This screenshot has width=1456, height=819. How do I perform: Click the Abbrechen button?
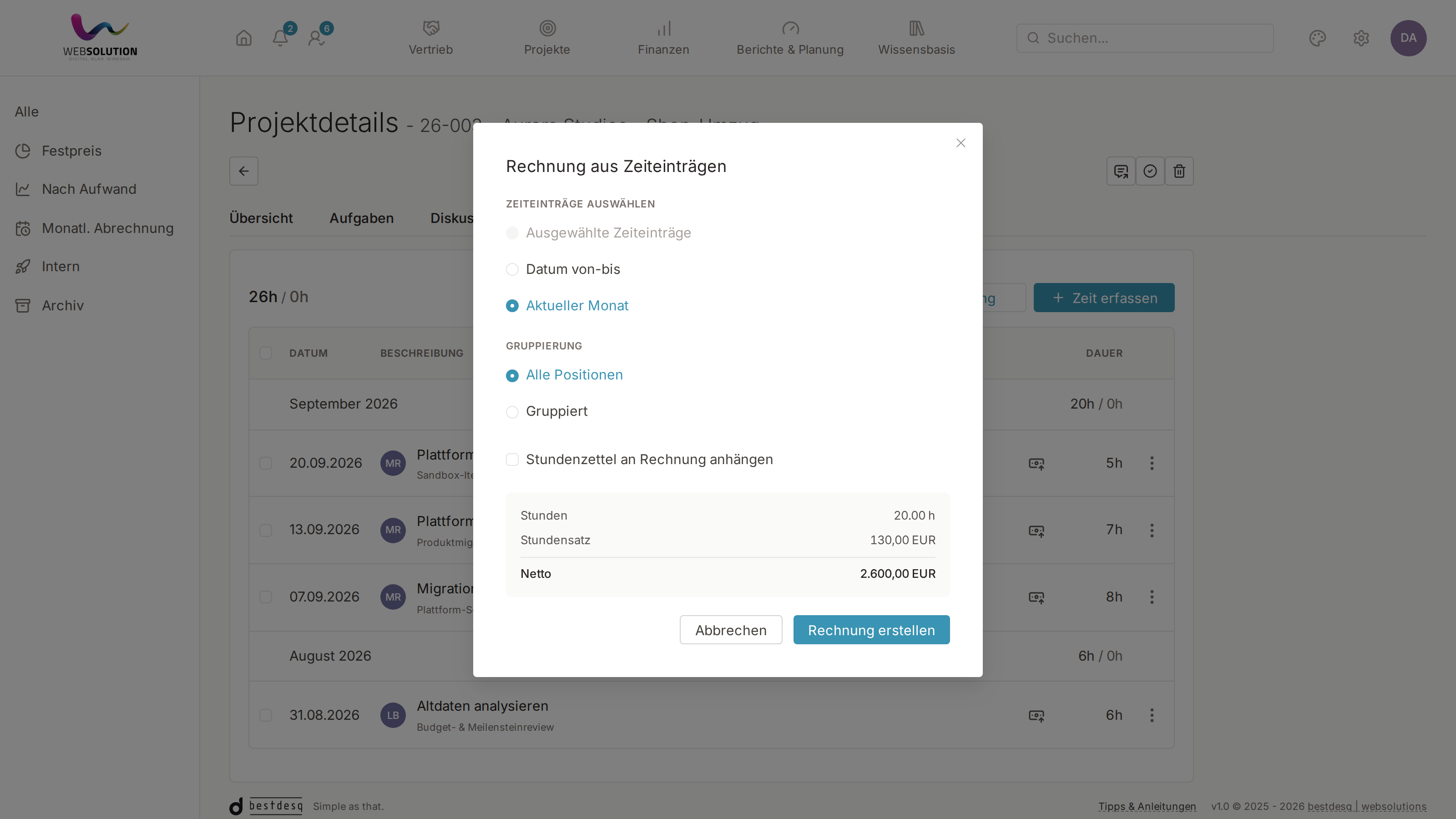(730, 630)
